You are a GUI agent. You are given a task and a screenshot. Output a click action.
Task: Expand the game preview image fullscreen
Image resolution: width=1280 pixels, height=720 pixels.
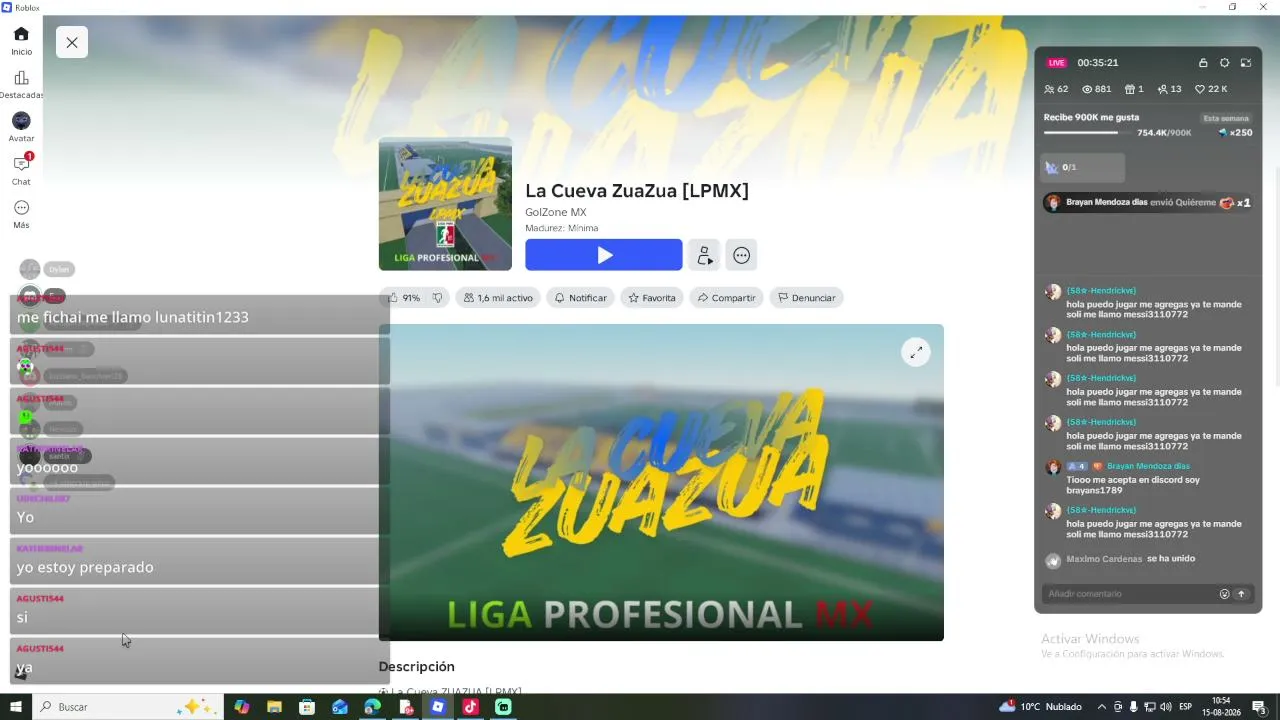tap(916, 352)
